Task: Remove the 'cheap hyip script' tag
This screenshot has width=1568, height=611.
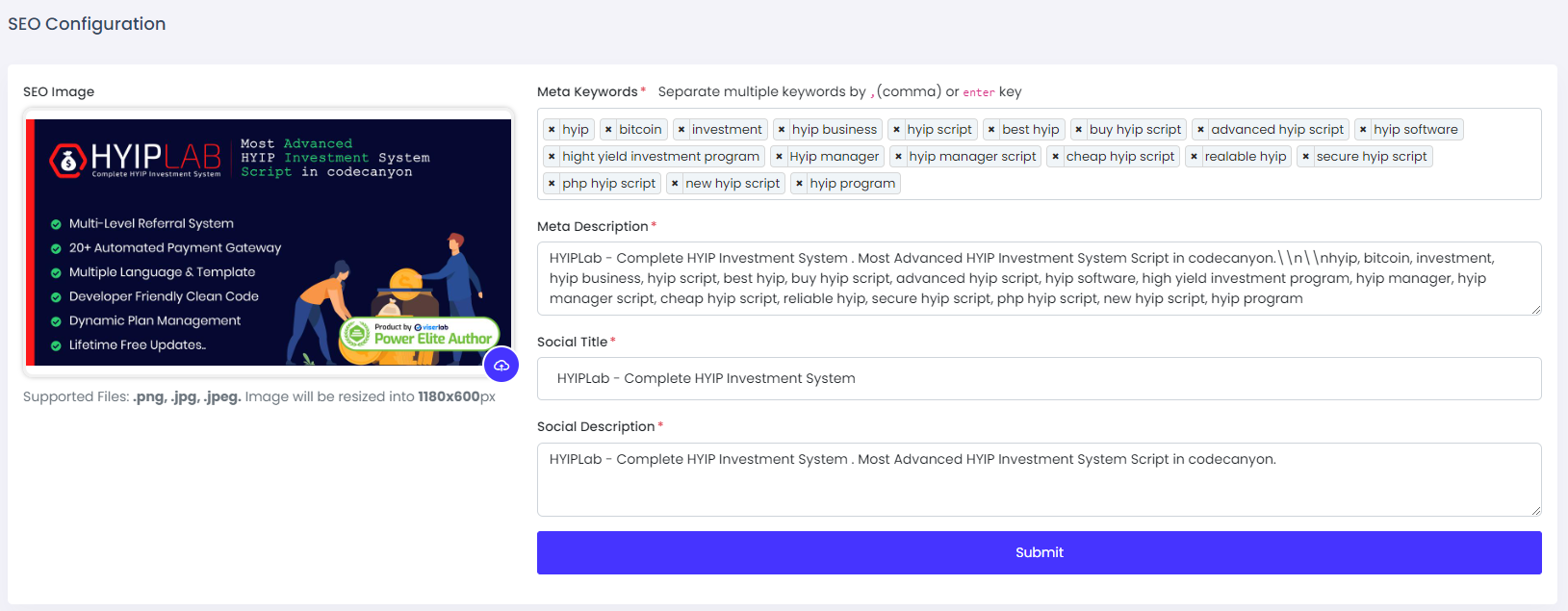Action: click(x=1056, y=157)
